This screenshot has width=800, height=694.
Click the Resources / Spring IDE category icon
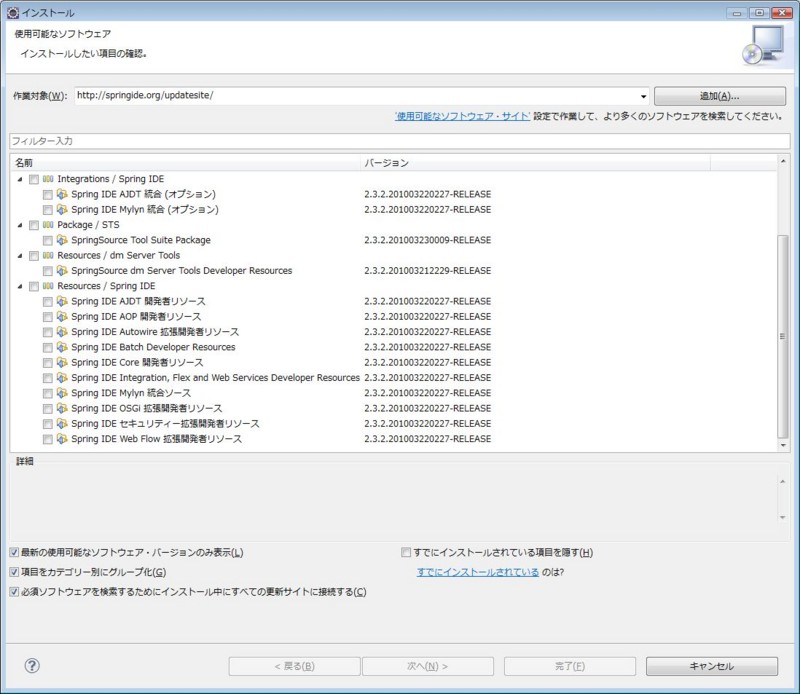click(48, 286)
